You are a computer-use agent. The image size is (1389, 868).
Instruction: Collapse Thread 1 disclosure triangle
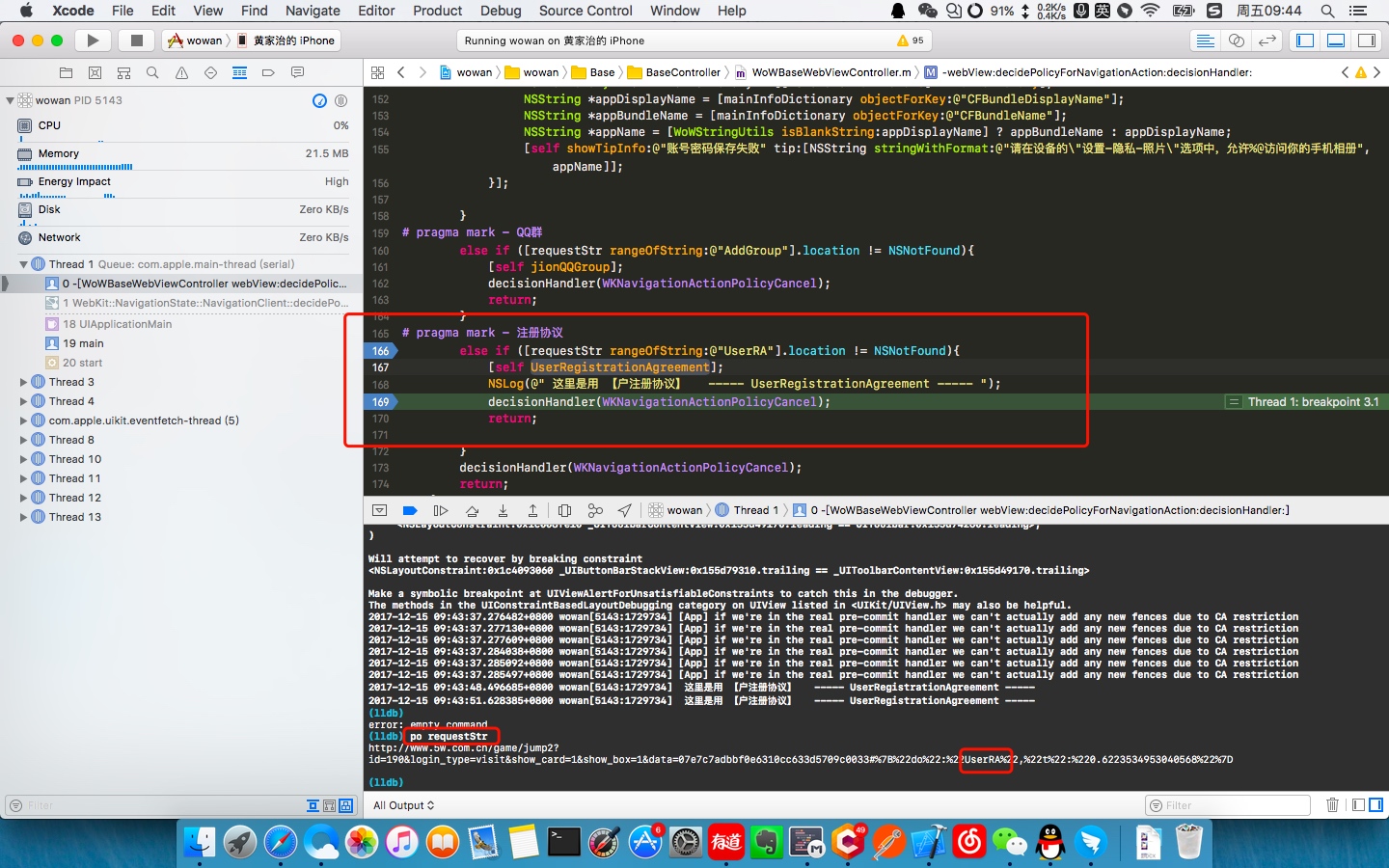tap(24, 264)
